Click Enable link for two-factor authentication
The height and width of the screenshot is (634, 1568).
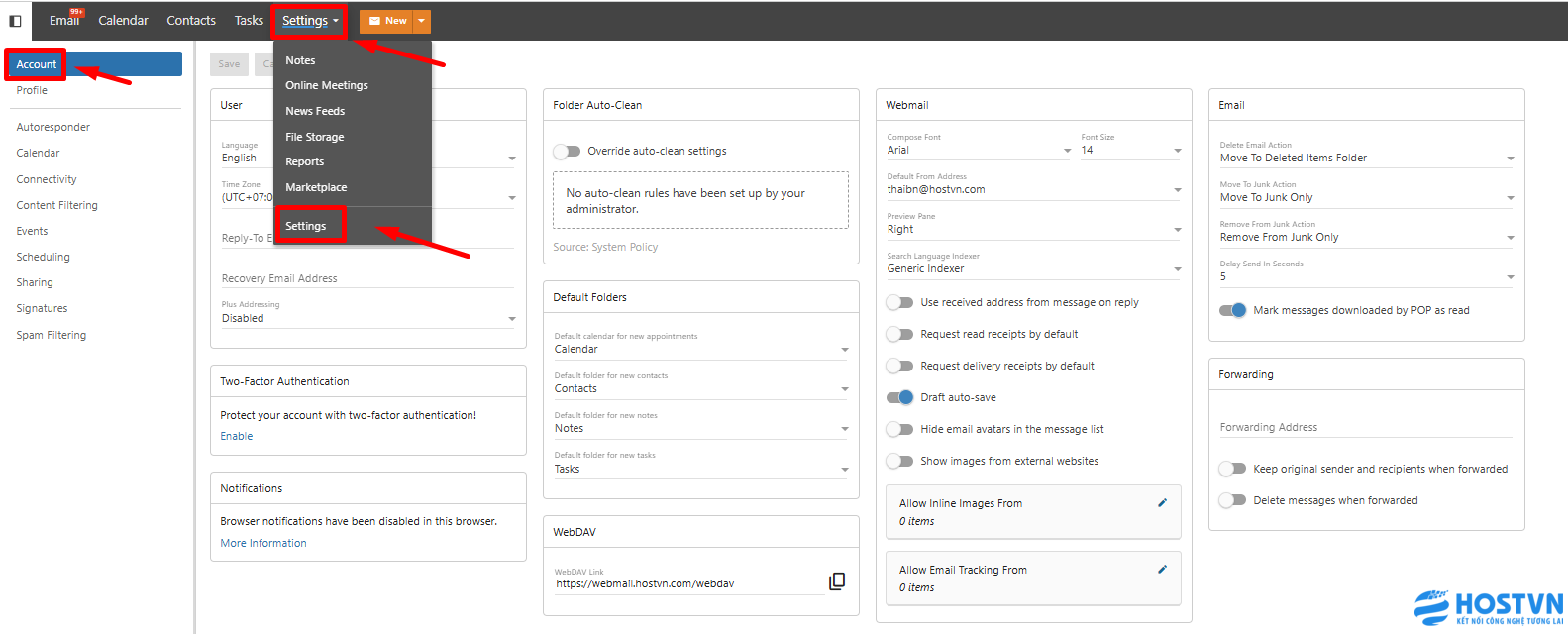[x=237, y=436]
